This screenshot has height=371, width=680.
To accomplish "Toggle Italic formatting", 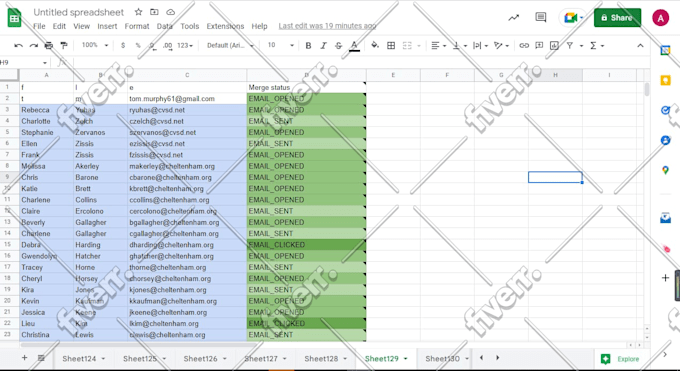I will click(x=324, y=46).
